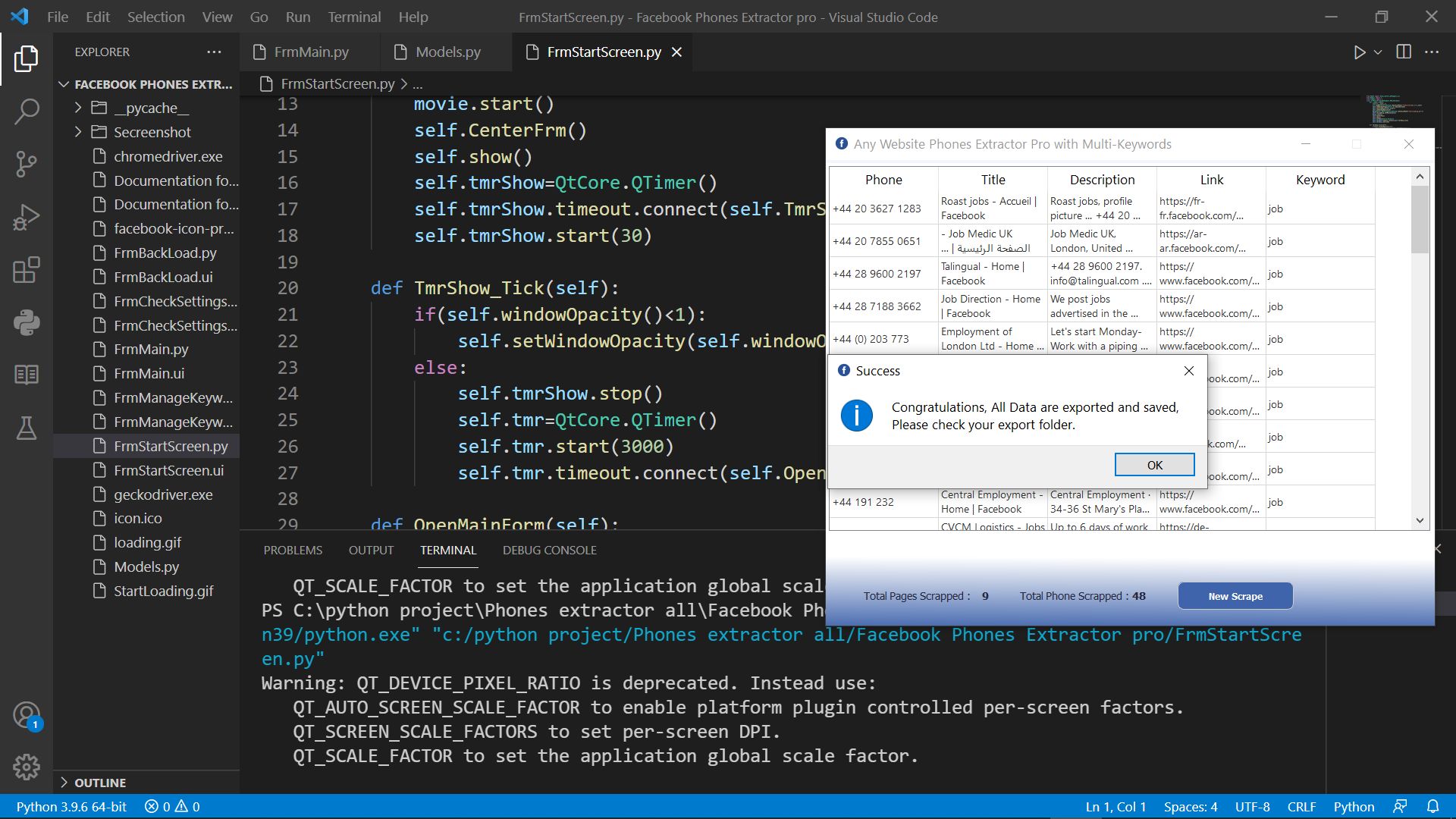Click Ln 1, Col 1 in status bar
The image size is (1456, 819).
1116,807
